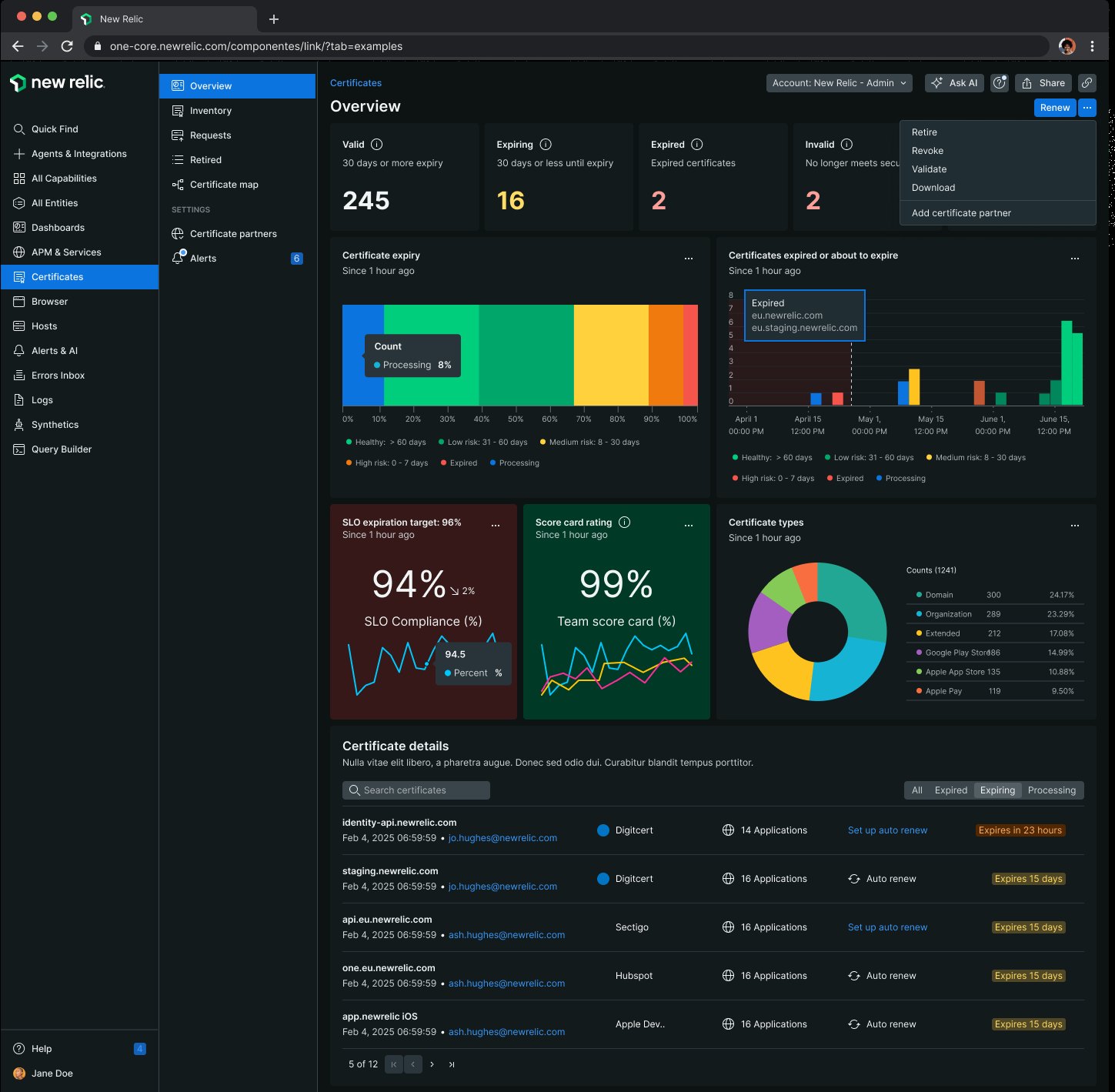Jump to last page of certificates
1115x1092 pixels.
(x=452, y=1064)
